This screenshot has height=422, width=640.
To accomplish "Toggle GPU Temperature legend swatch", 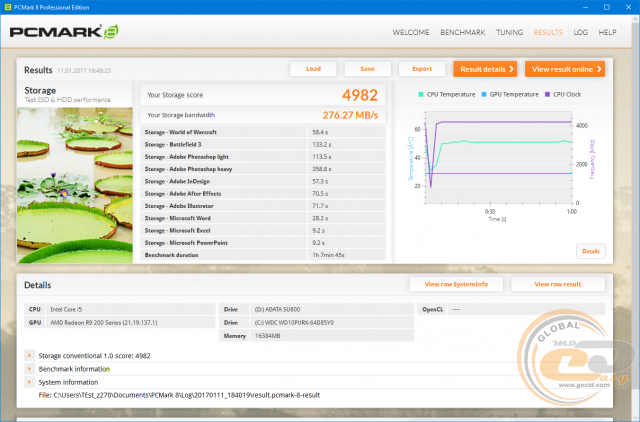I will click(x=484, y=94).
